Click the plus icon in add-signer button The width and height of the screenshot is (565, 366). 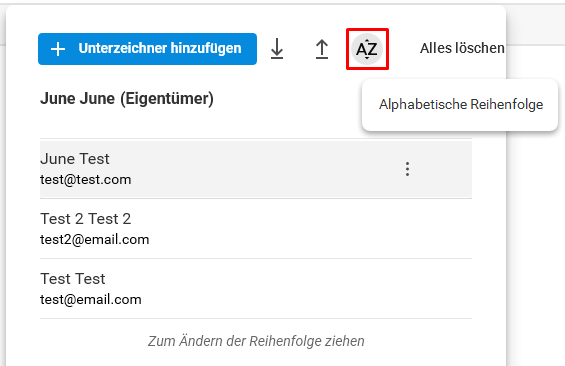(x=58, y=49)
